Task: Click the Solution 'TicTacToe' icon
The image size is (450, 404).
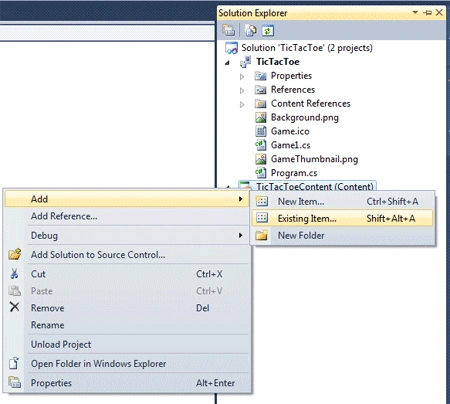Action: [231, 48]
